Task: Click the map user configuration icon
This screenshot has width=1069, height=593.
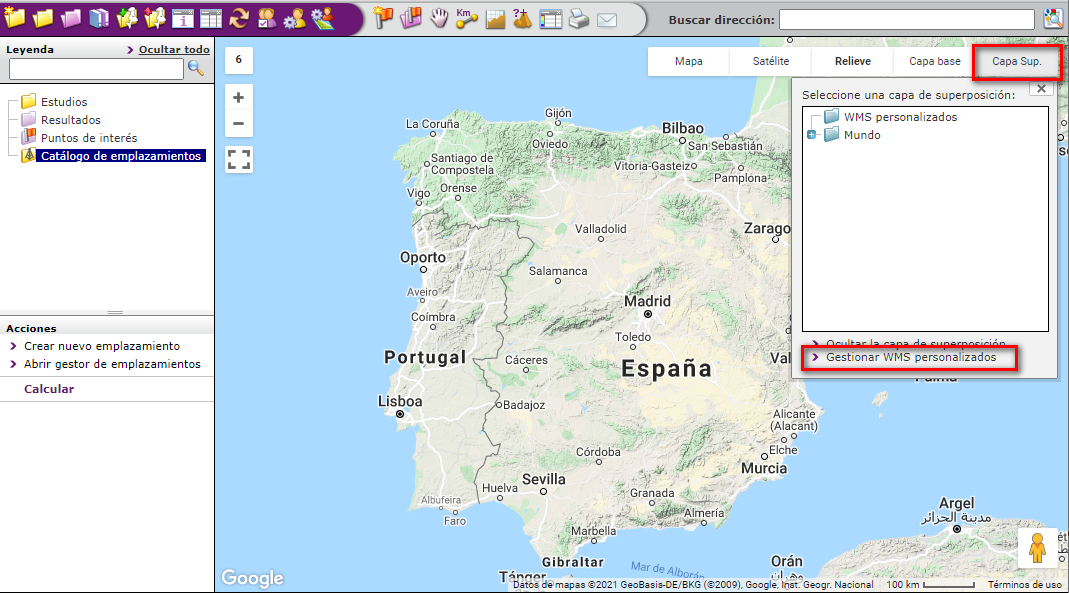Action: [323, 18]
